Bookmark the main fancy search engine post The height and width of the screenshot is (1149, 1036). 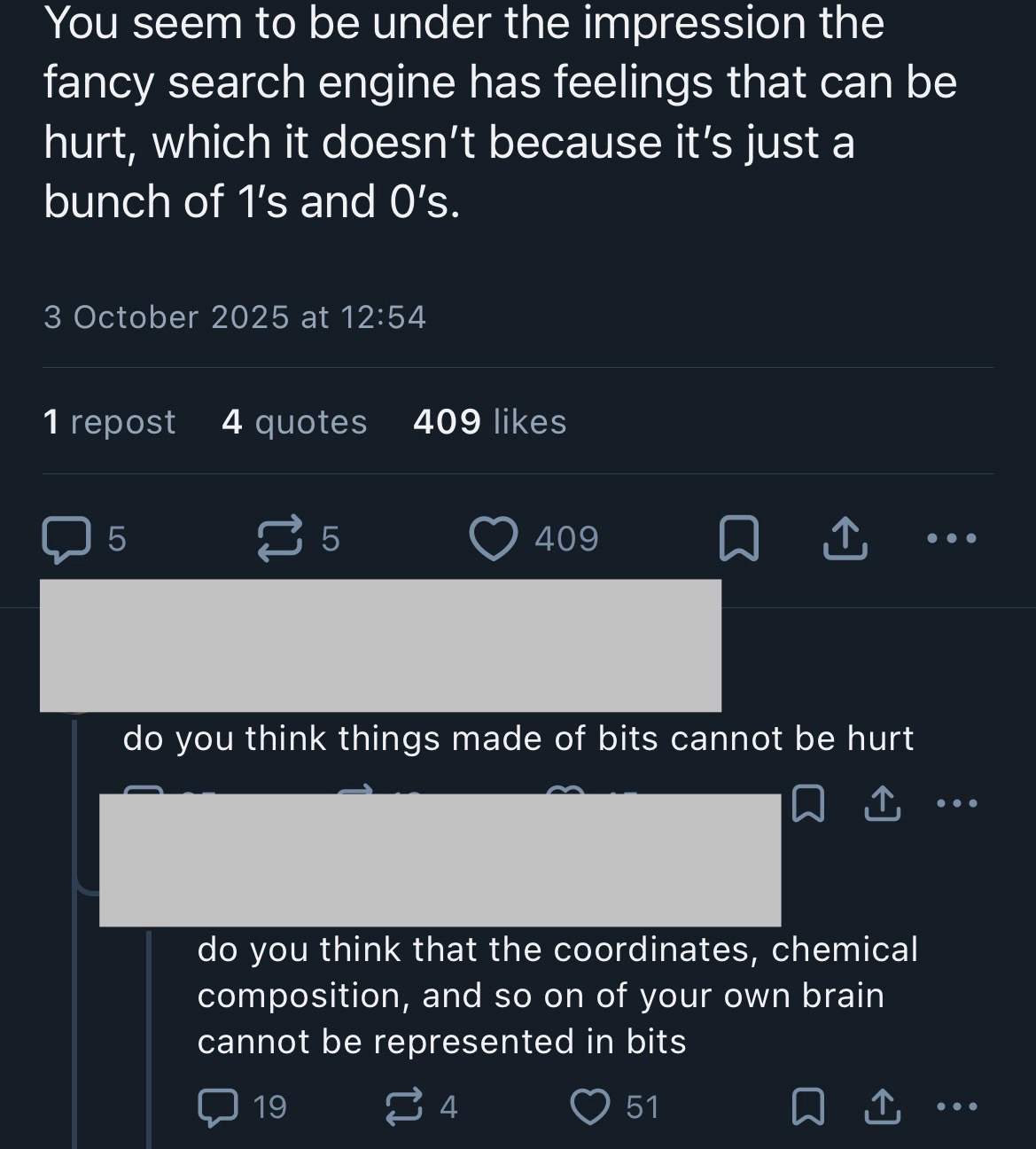tap(738, 539)
